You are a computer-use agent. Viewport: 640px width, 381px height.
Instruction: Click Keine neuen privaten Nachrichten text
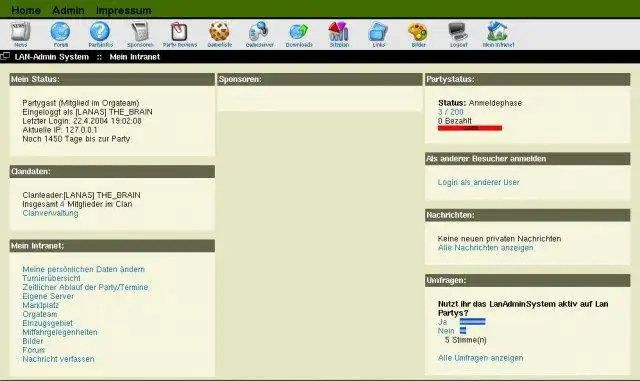tap(499, 238)
